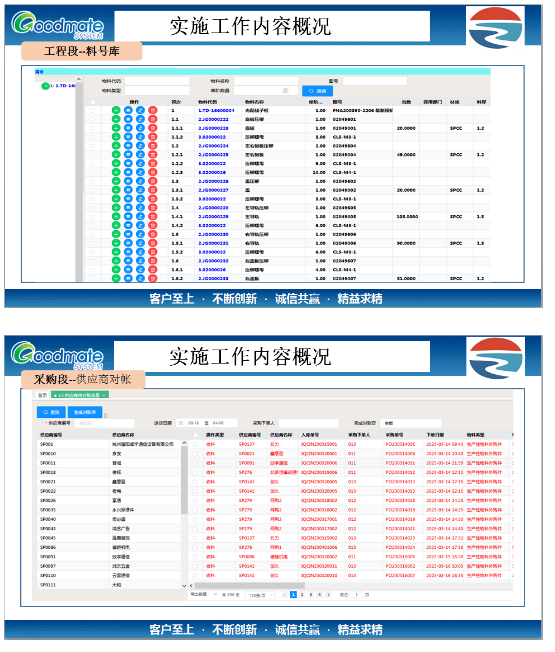Click blue edit icon in level 1.5.1 row
The height and width of the screenshot is (652, 555).
141,243
